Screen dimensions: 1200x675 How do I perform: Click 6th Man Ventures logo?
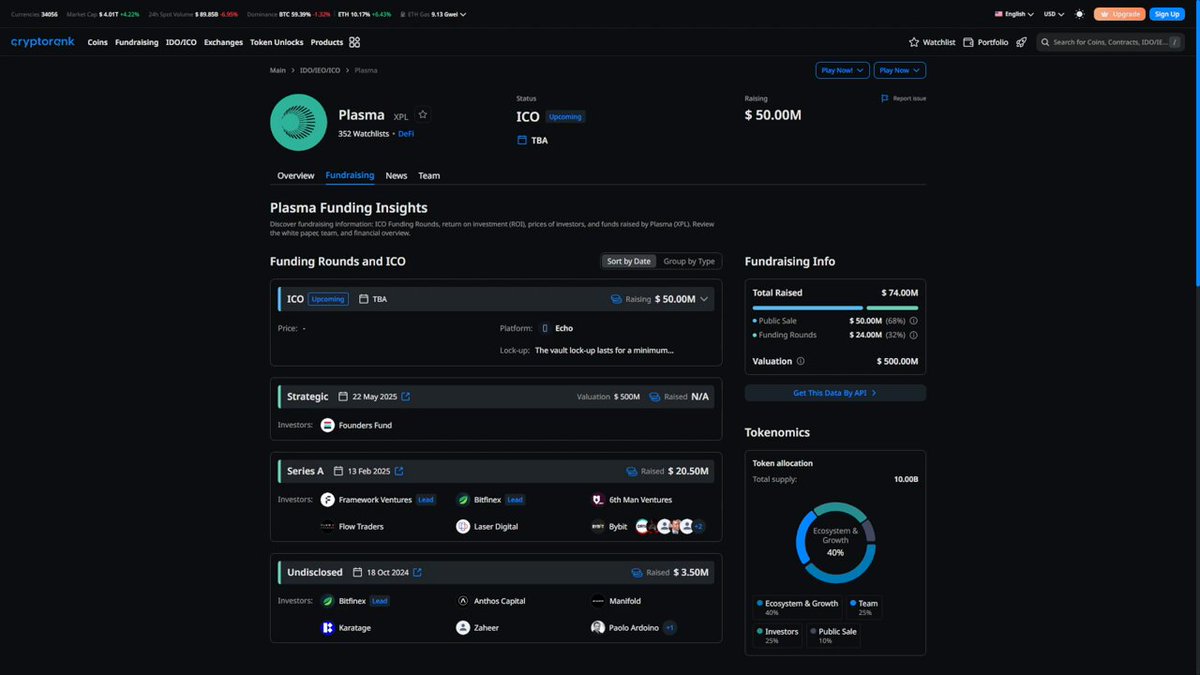[x=598, y=499]
